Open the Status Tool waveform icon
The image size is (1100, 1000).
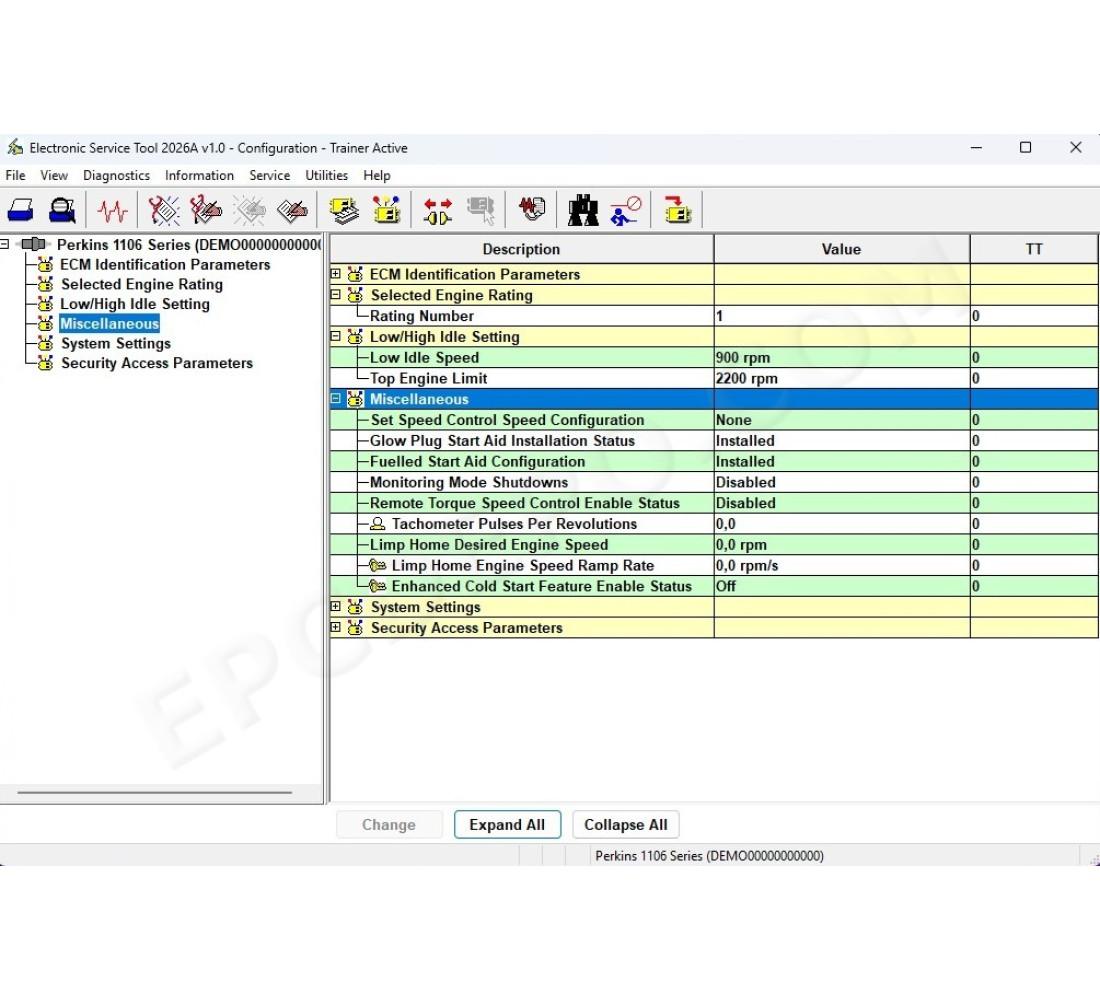pyautogui.click(x=112, y=210)
